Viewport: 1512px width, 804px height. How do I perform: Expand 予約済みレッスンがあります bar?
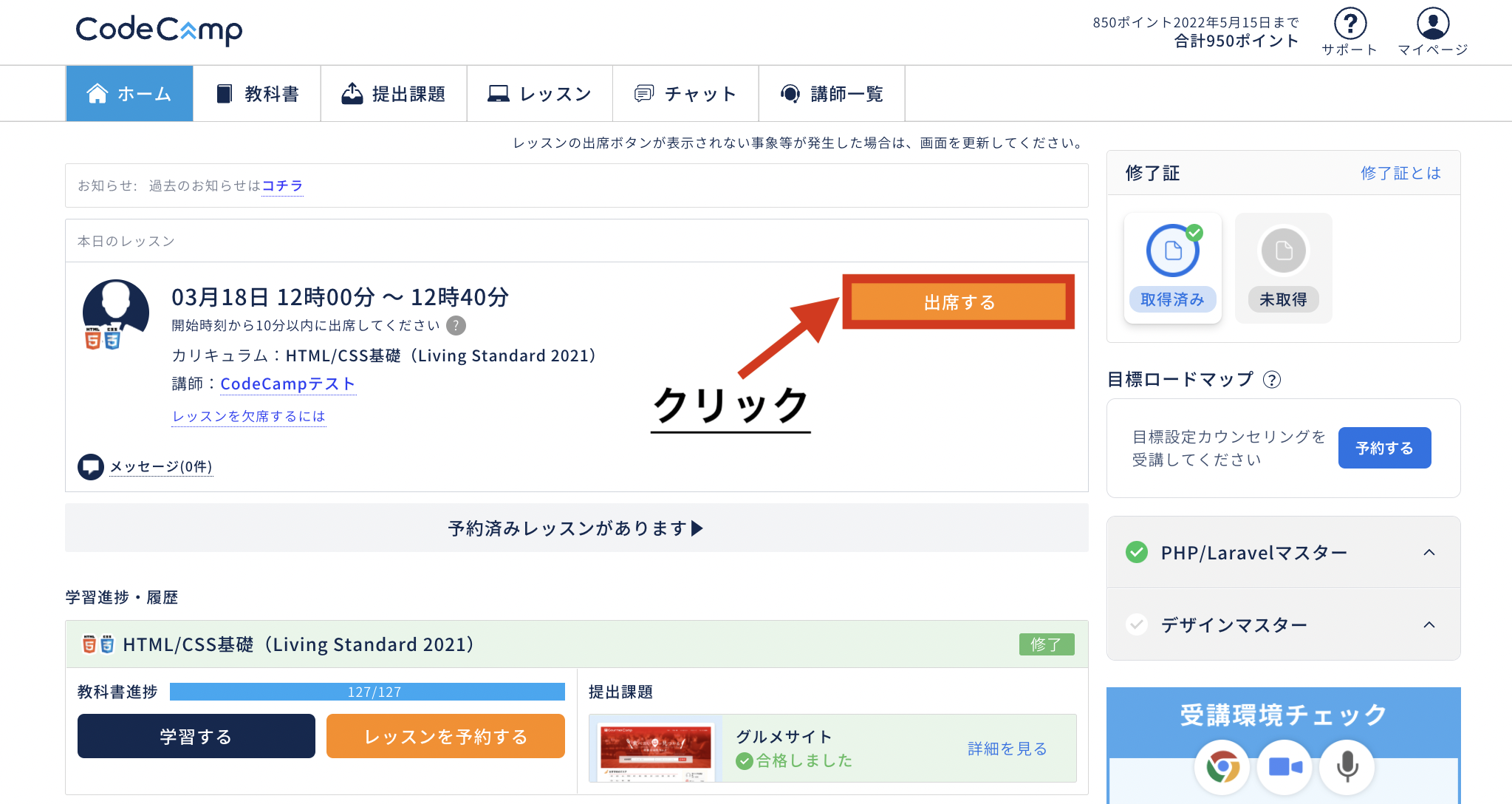(x=576, y=528)
